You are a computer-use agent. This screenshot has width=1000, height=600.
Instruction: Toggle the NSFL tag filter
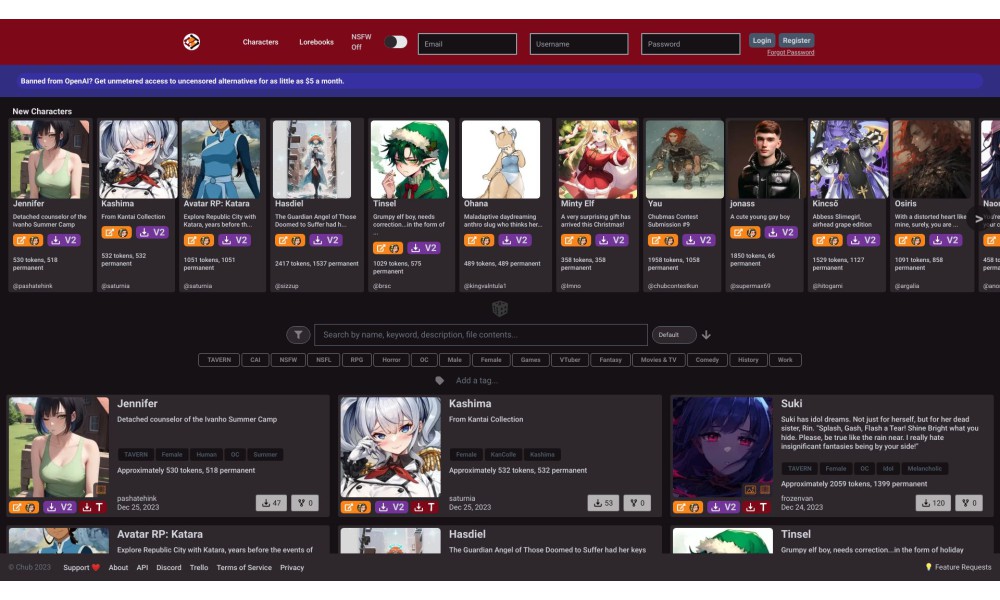coord(323,360)
